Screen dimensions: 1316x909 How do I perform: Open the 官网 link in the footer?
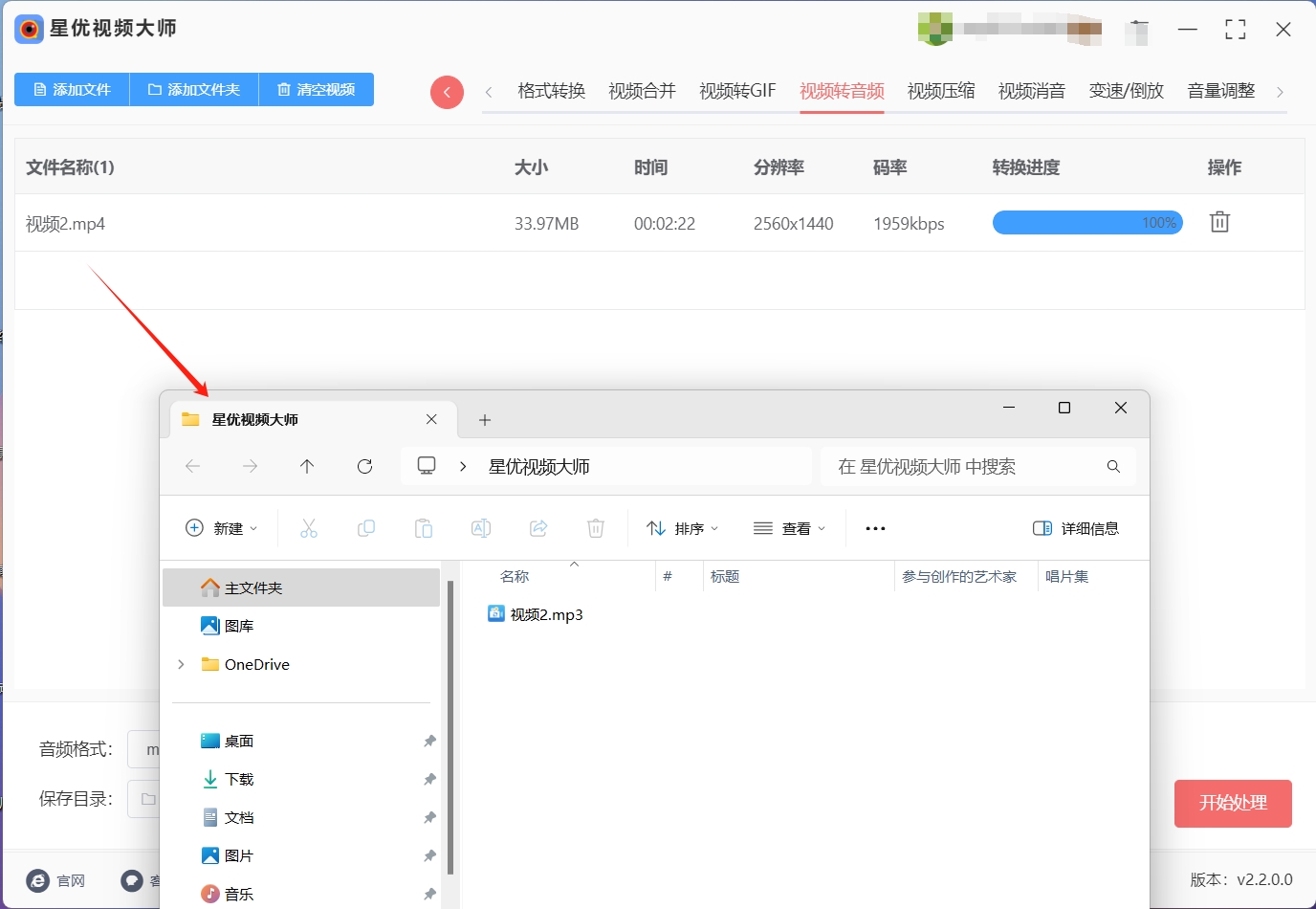point(56,880)
